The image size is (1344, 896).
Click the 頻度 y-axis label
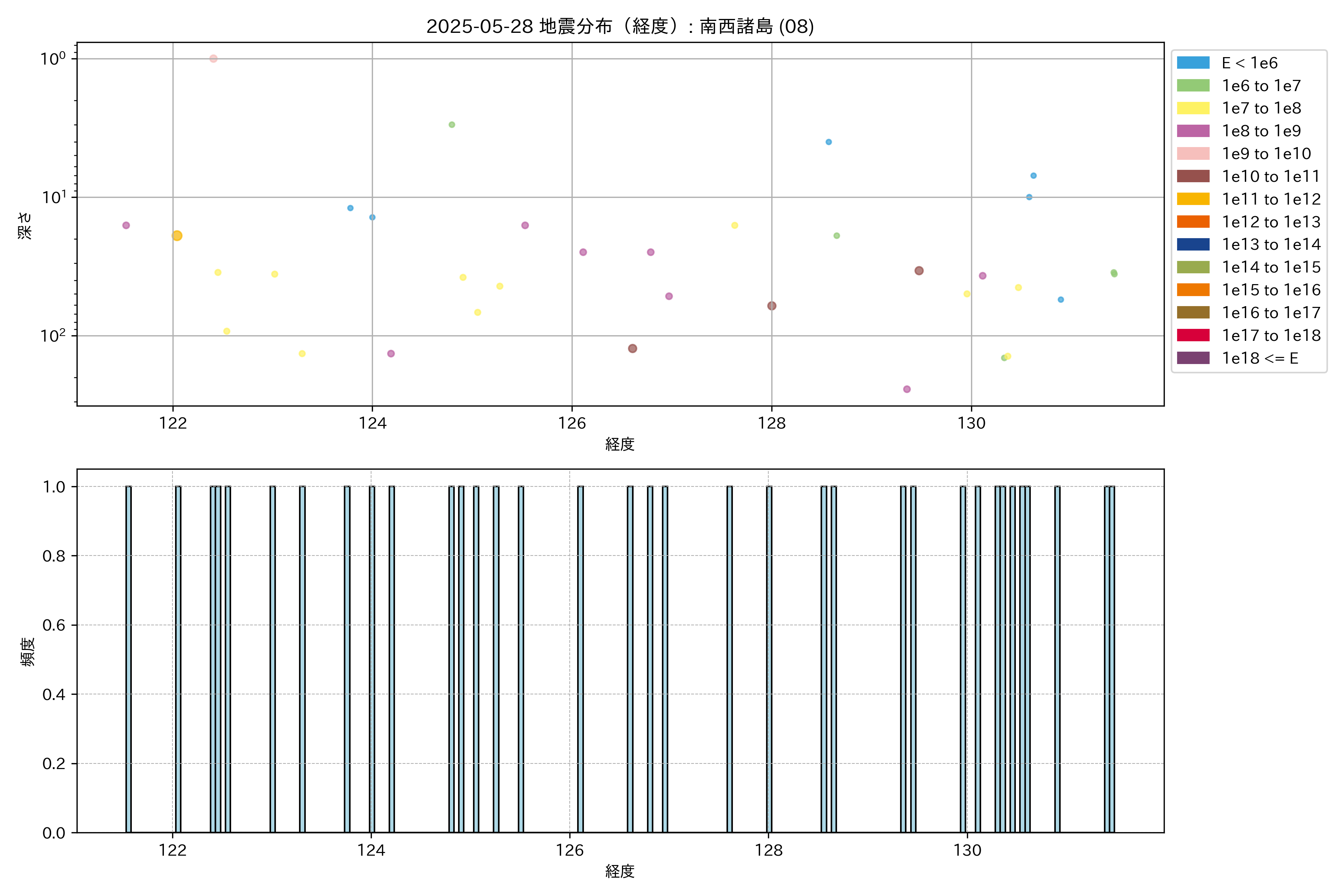coord(27,652)
